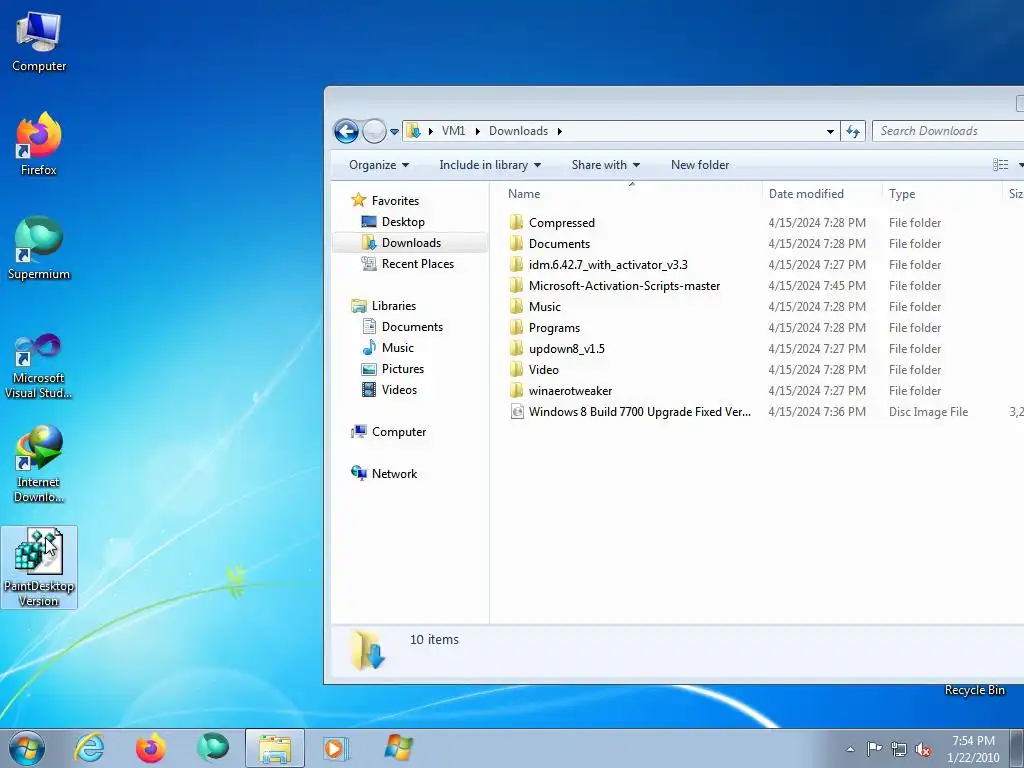The height and width of the screenshot is (768, 1024).
Task: Click VM1 in the address breadcrumb
Action: coord(453,131)
